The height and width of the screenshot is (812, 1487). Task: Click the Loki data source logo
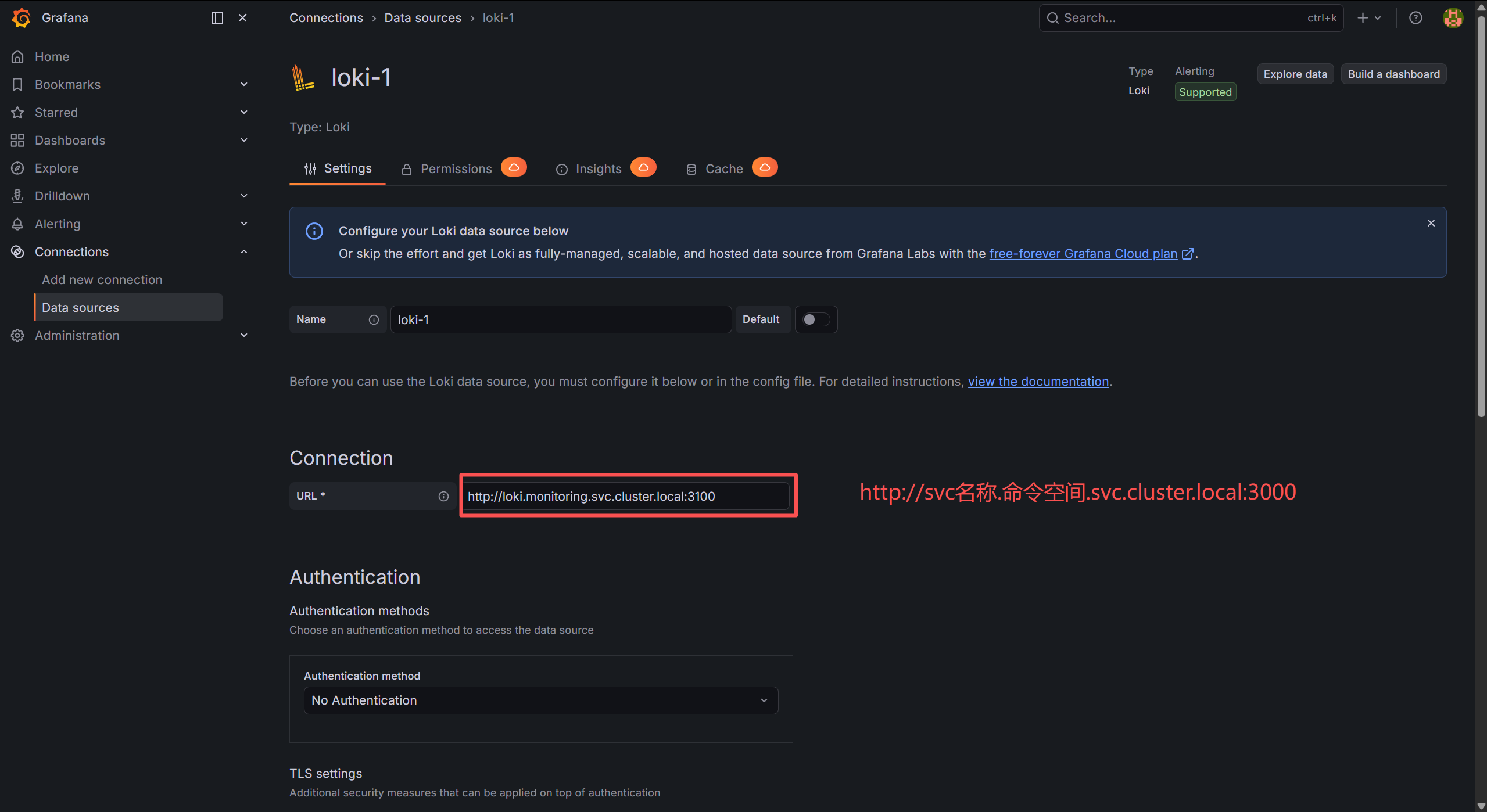click(303, 78)
